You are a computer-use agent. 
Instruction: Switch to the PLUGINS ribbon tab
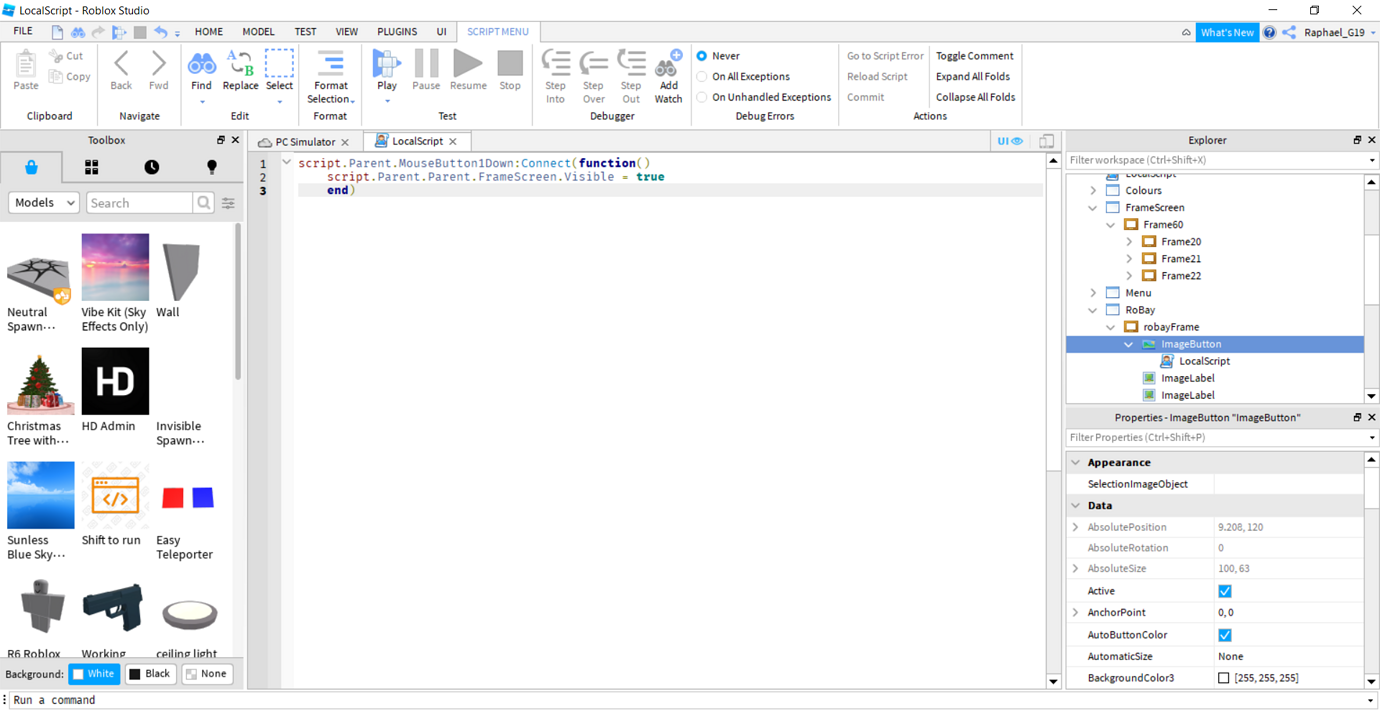(x=397, y=32)
